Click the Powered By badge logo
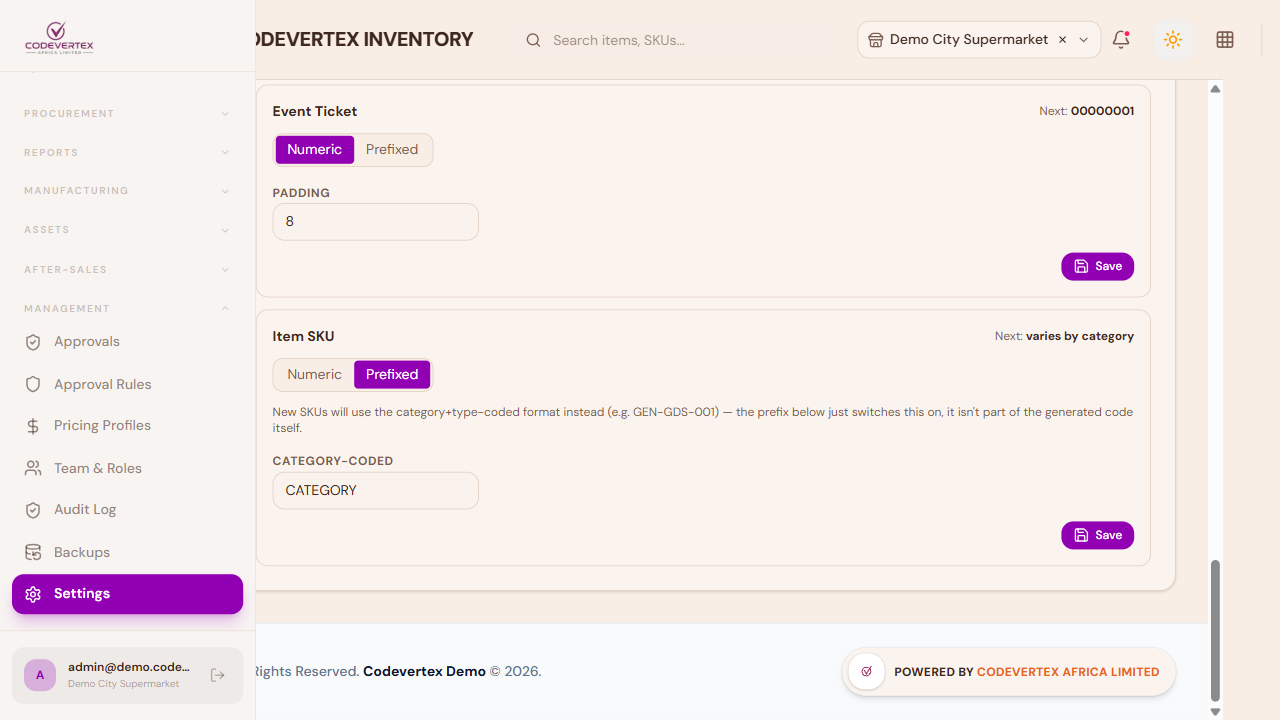1280x720 pixels. tap(866, 672)
